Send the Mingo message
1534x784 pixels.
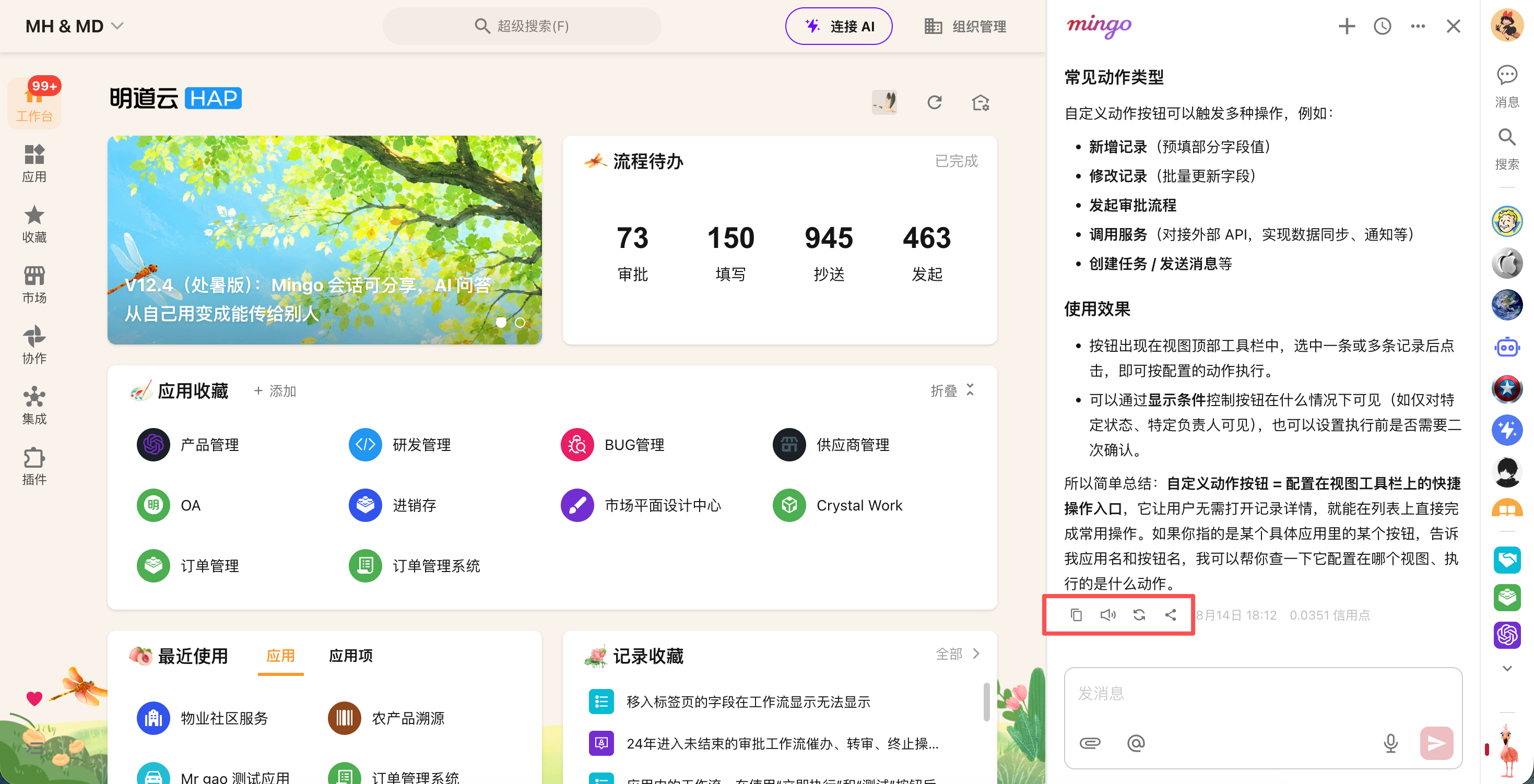(1436, 743)
